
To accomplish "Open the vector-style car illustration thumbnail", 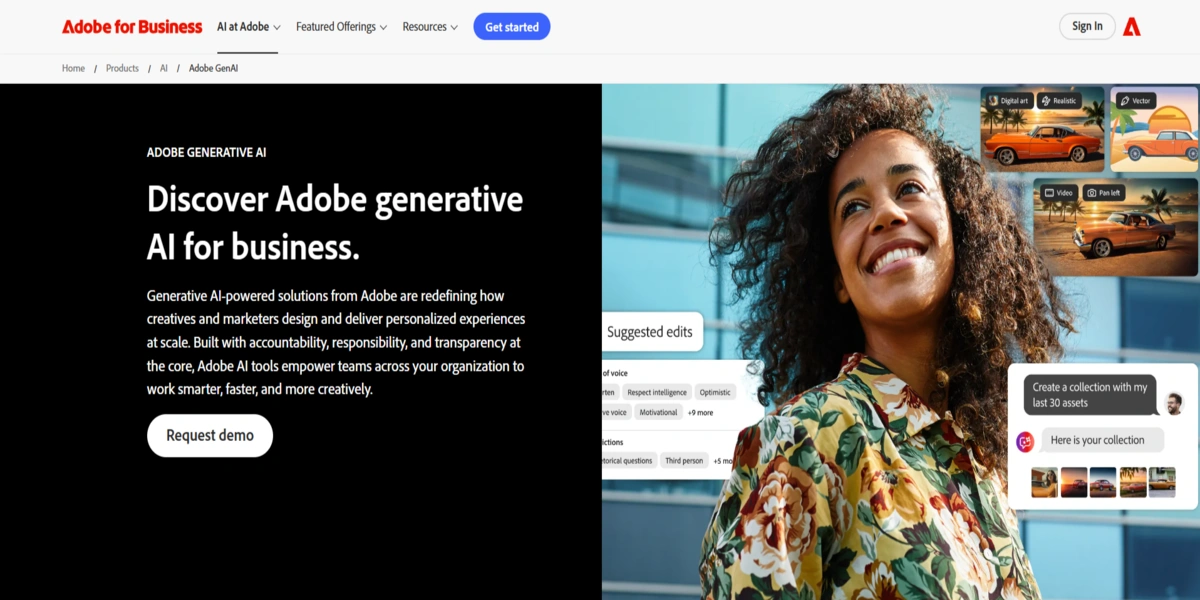I will [x=1154, y=130].
